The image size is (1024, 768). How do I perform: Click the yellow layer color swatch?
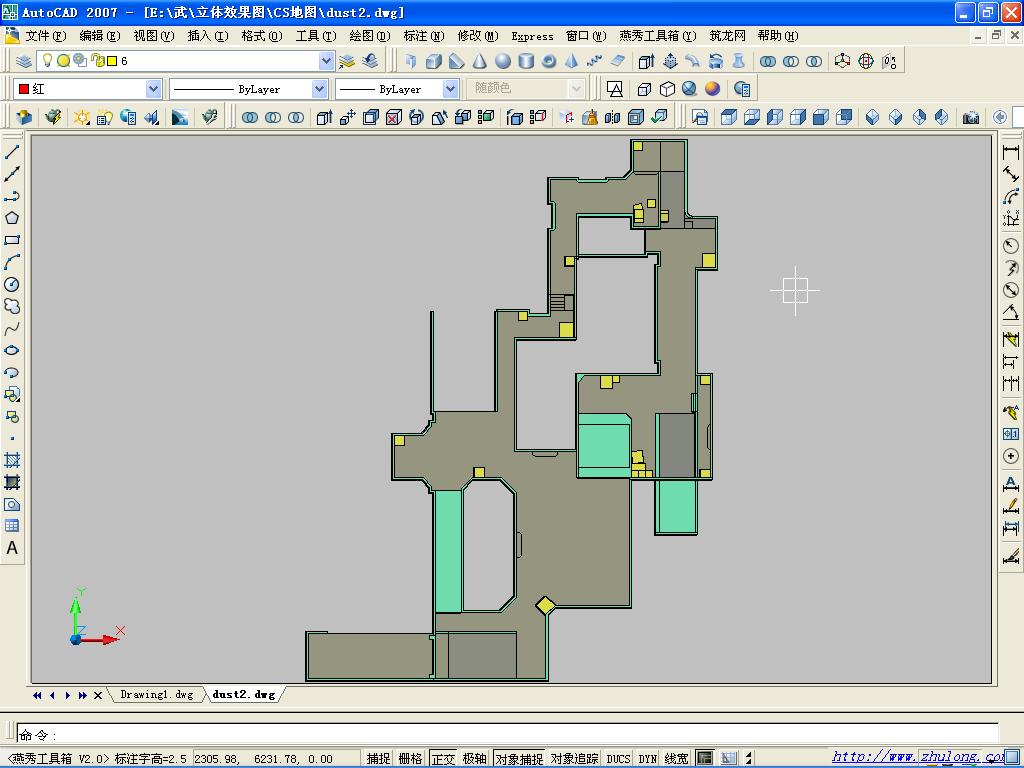[112, 61]
